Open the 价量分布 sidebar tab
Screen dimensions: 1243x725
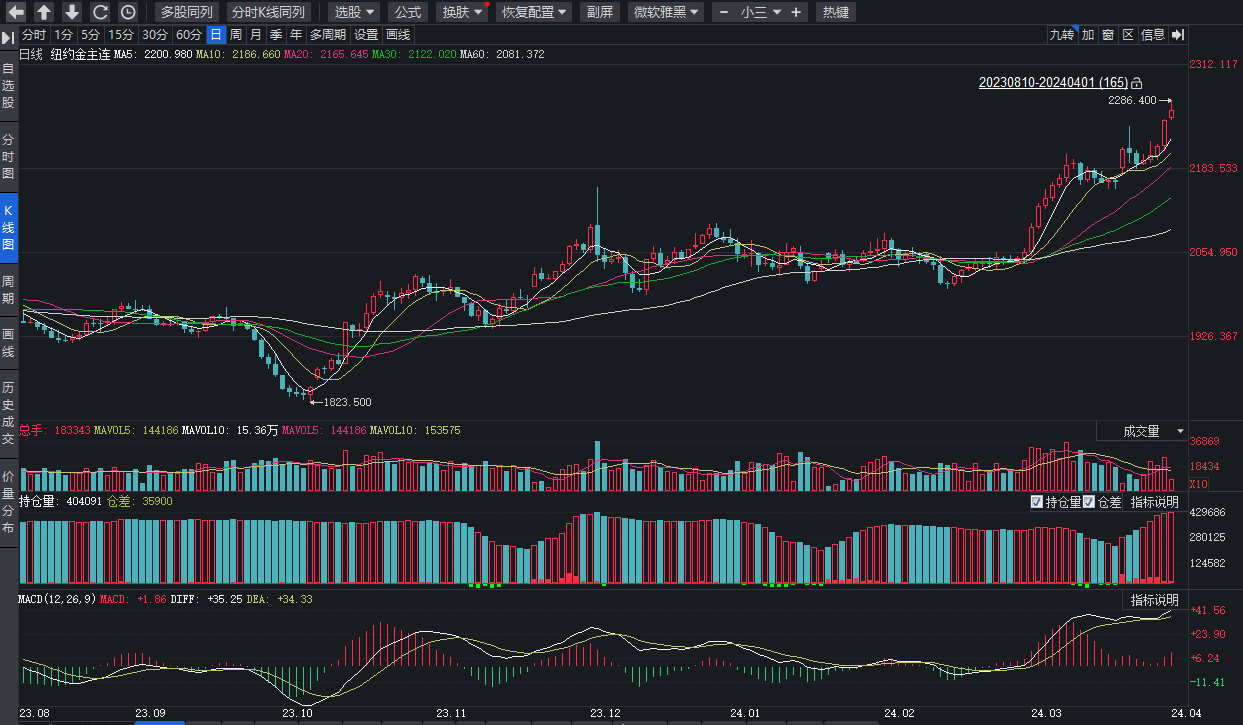coord(8,500)
